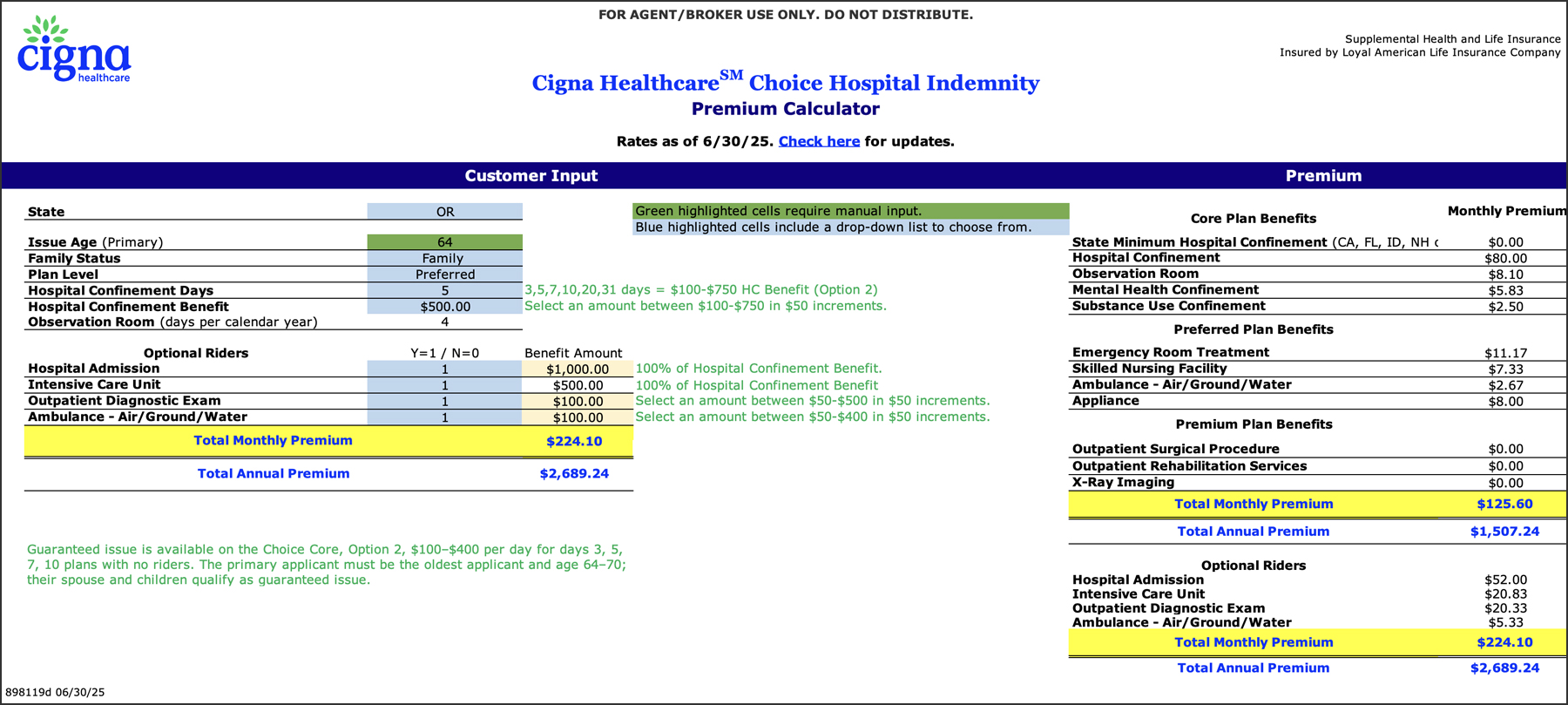
Task: Select the Issue Age input cell
Action: 444,242
